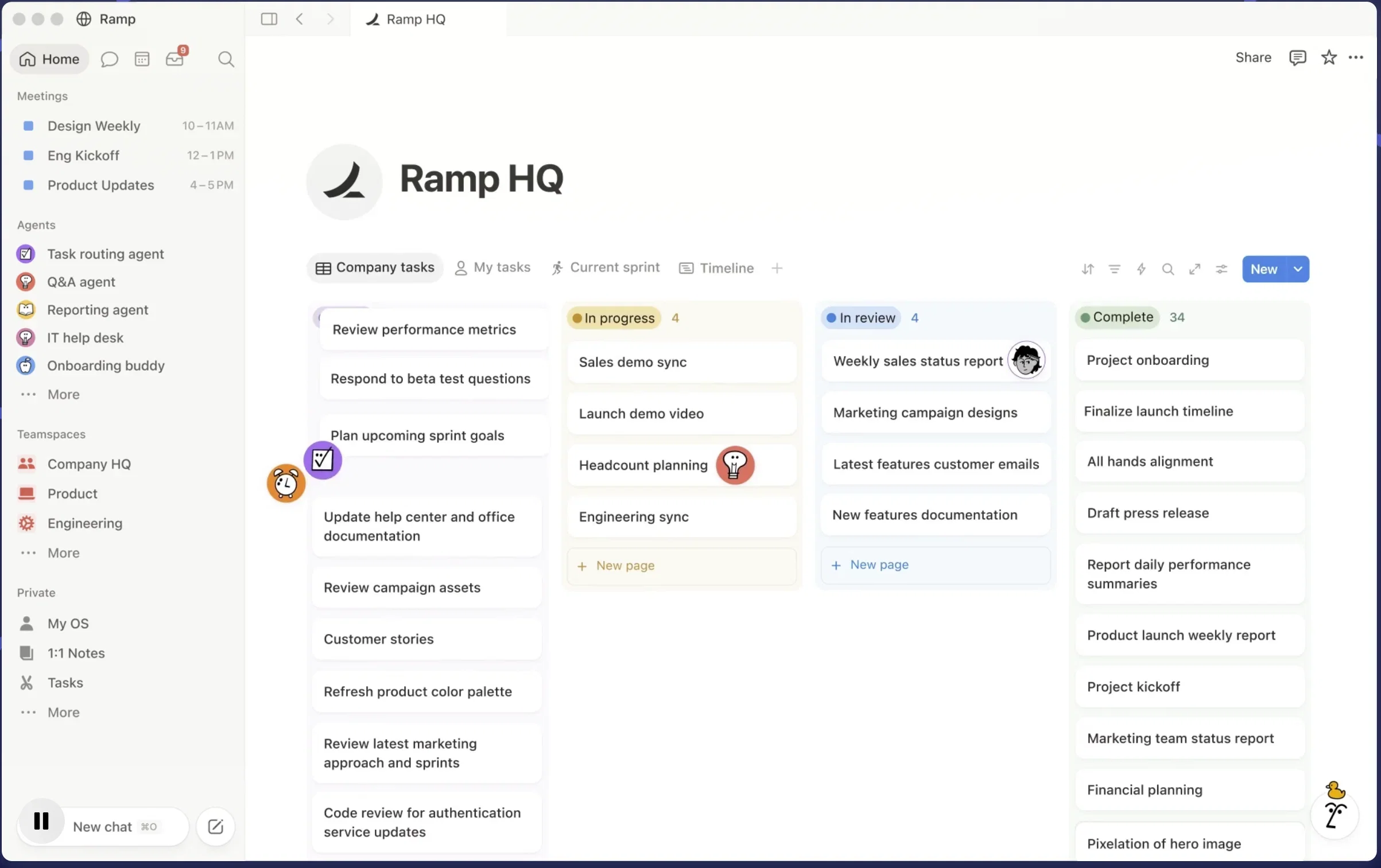Click the Ramp HQ page logo icon

click(x=344, y=181)
